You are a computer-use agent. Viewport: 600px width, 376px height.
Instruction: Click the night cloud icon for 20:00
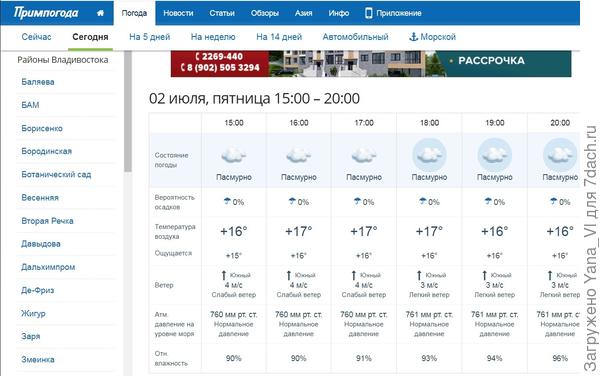(560, 155)
